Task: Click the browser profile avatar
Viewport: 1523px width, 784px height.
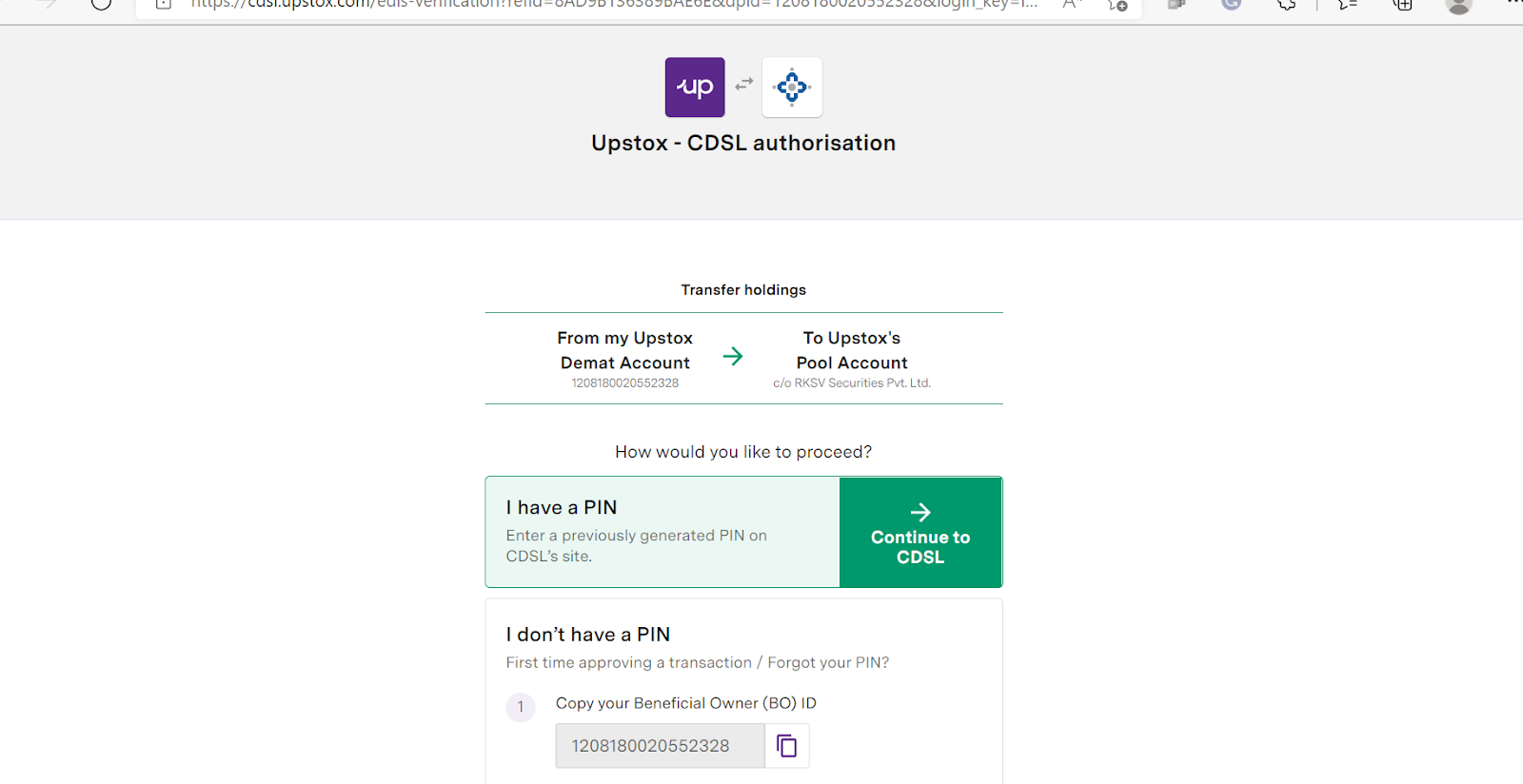Action: click(x=1458, y=6)
